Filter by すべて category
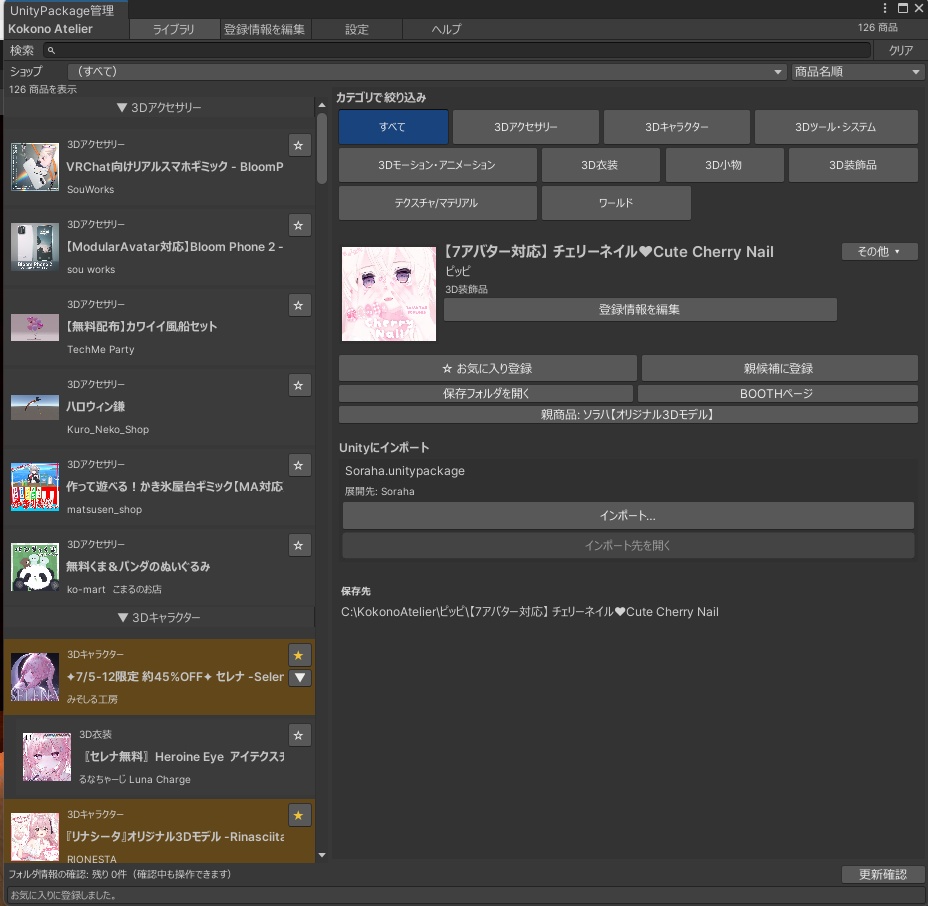Viewport: 928px width, 906px height. [393, 127]
